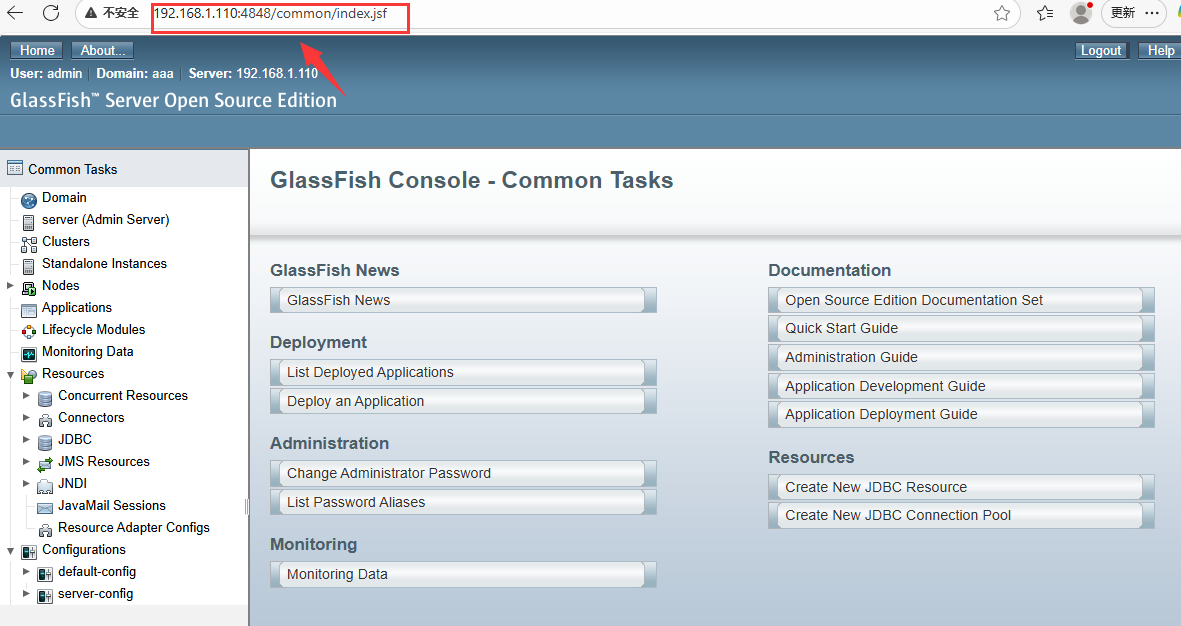1181x626 pixels.
Task: Click the navigation pane splitter handle
Action: coord(246,507)
